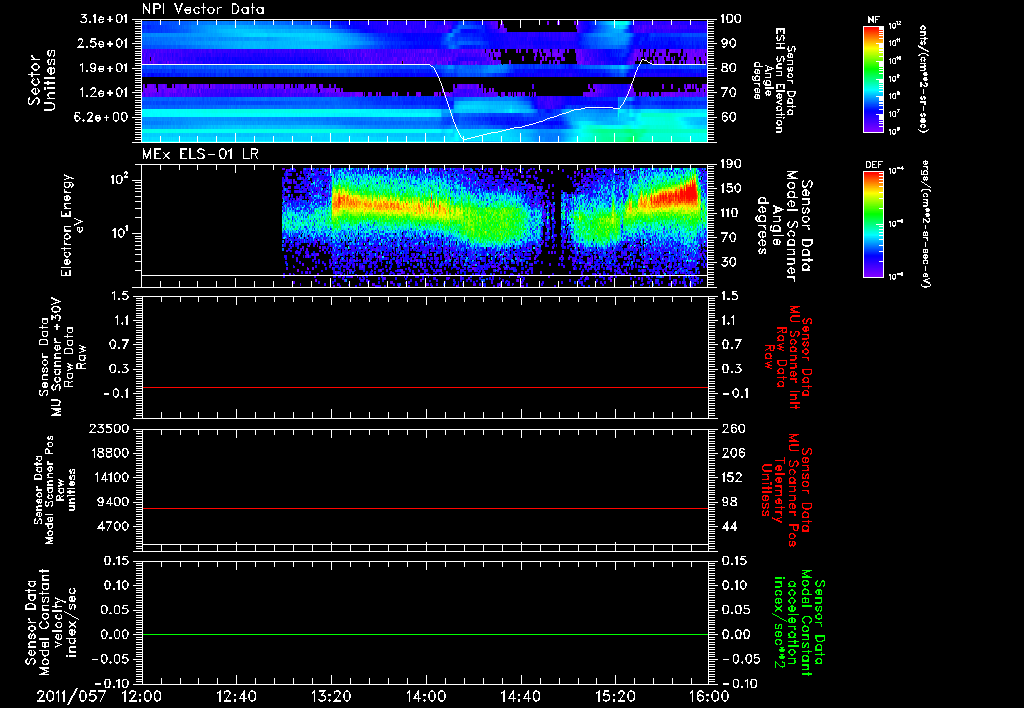Click the "9400" scanner position tick label
This screenshot has width=1024, height=708.
[114, 502]
